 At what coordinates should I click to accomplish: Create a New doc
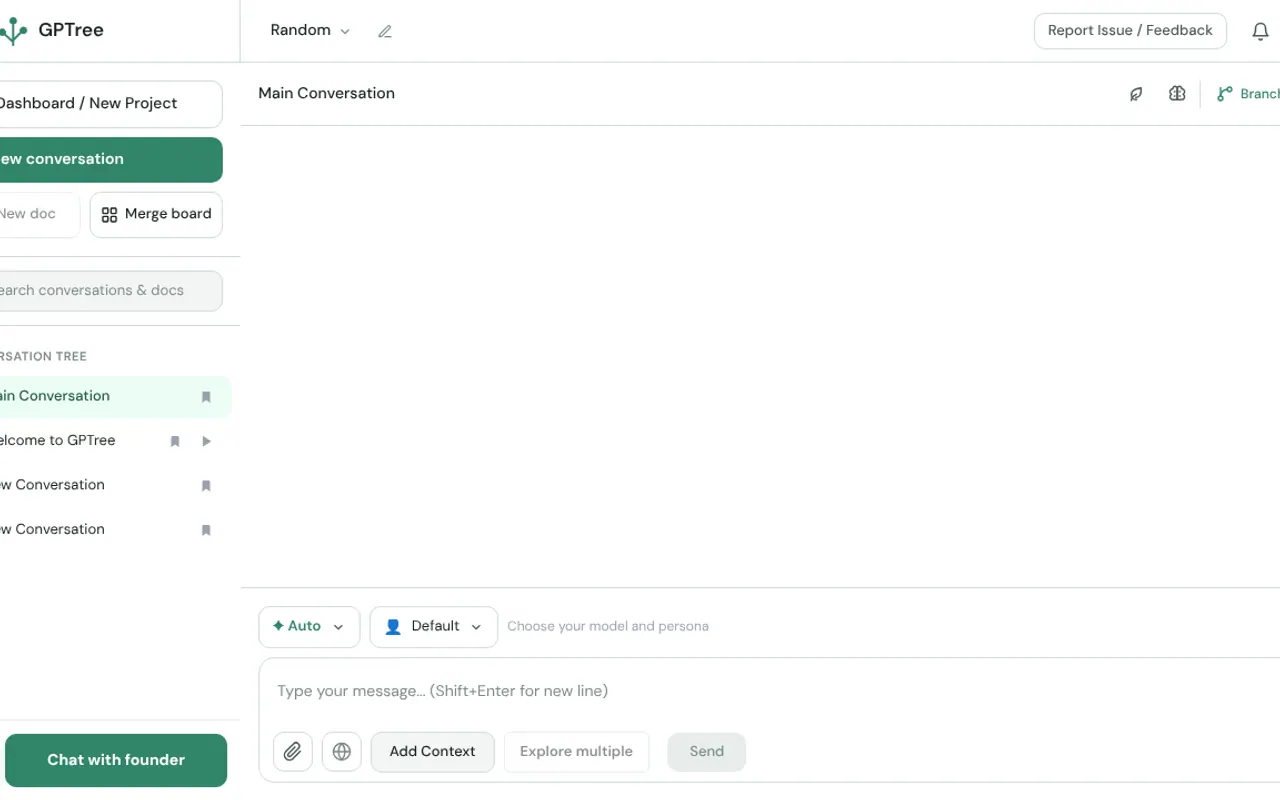39,215
